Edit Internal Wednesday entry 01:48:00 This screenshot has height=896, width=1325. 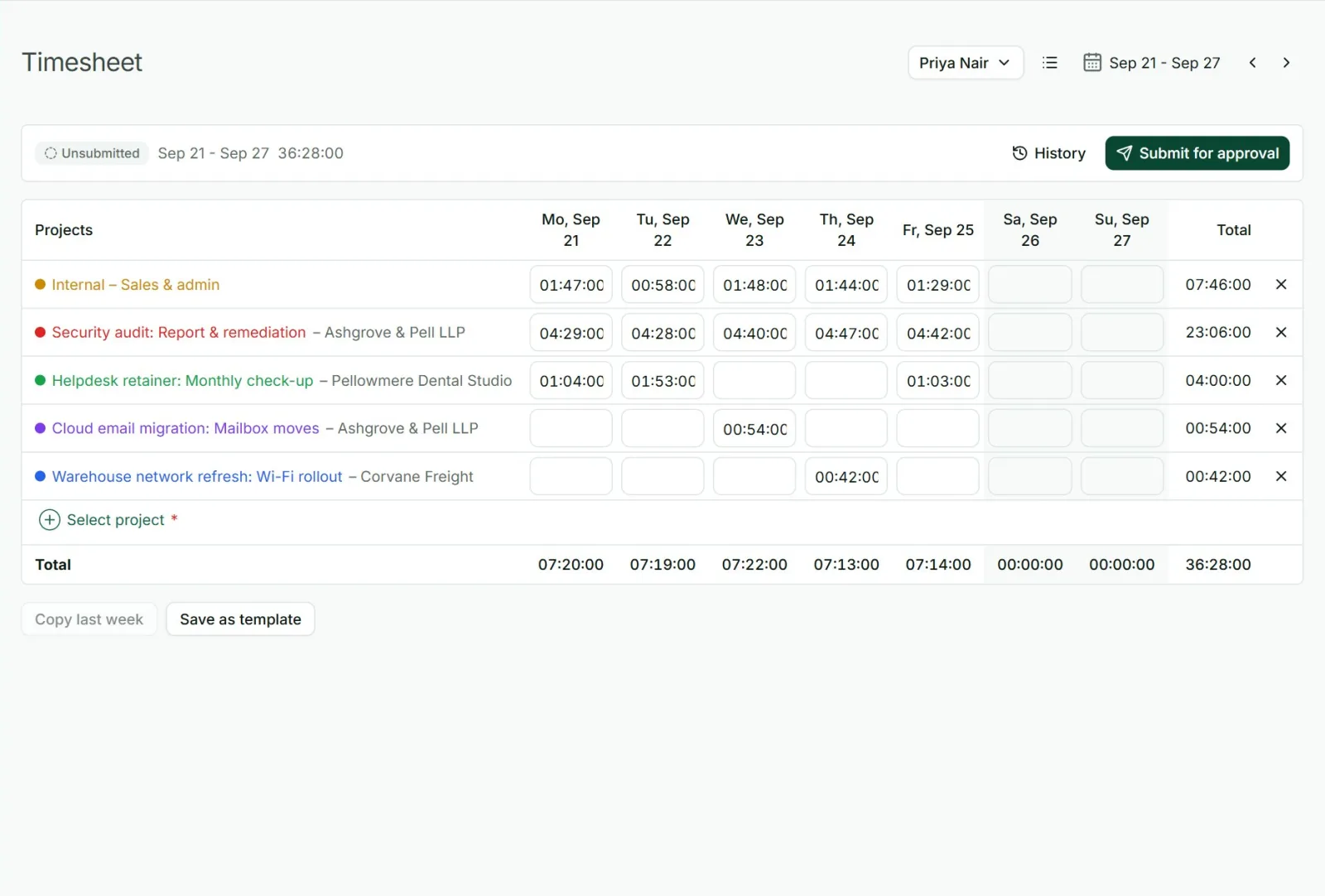[754, 285]
